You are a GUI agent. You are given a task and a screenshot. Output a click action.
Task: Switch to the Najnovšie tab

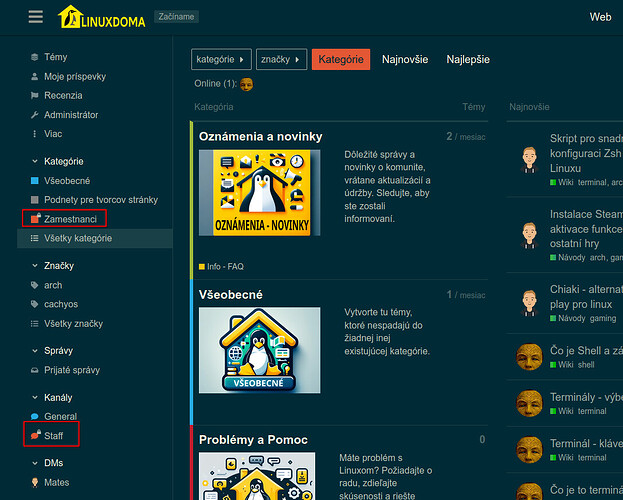point(405,59)
